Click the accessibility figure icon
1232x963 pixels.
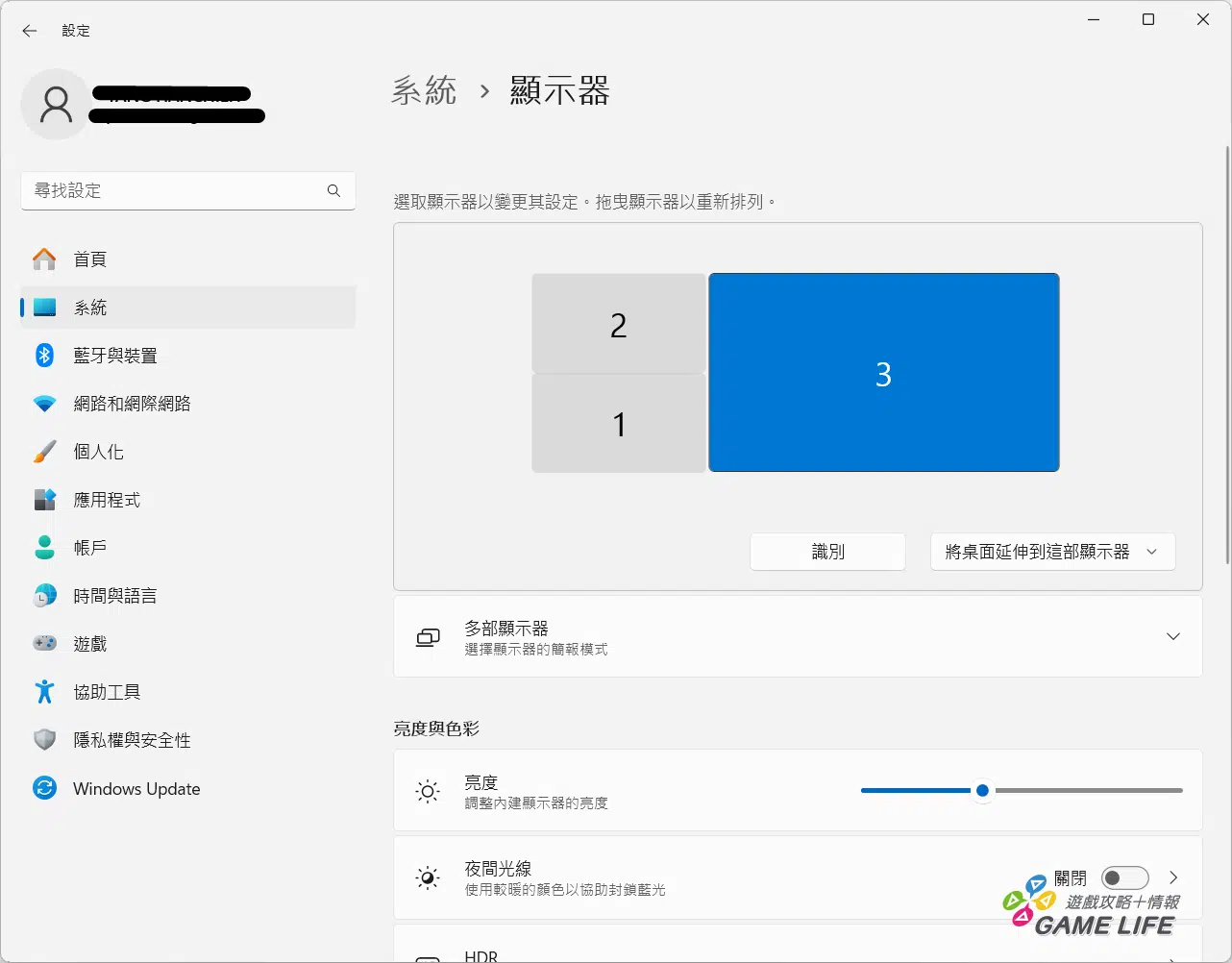click(x=44, y=692)
